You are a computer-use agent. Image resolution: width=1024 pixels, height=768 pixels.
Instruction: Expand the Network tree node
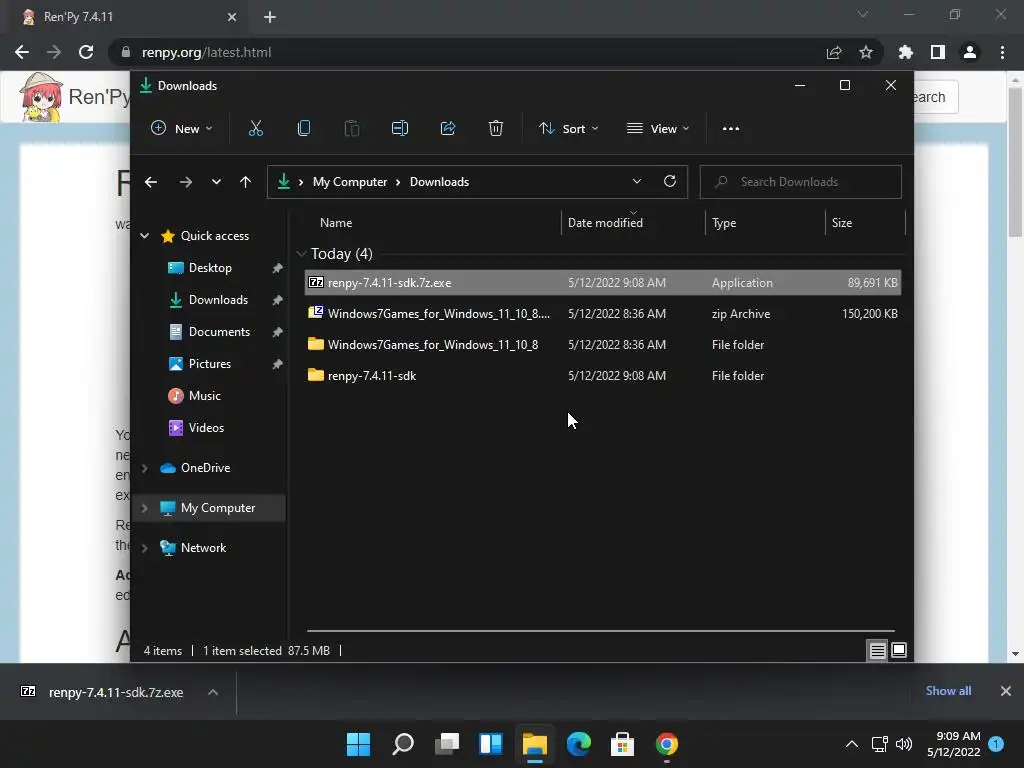point(144,548)
